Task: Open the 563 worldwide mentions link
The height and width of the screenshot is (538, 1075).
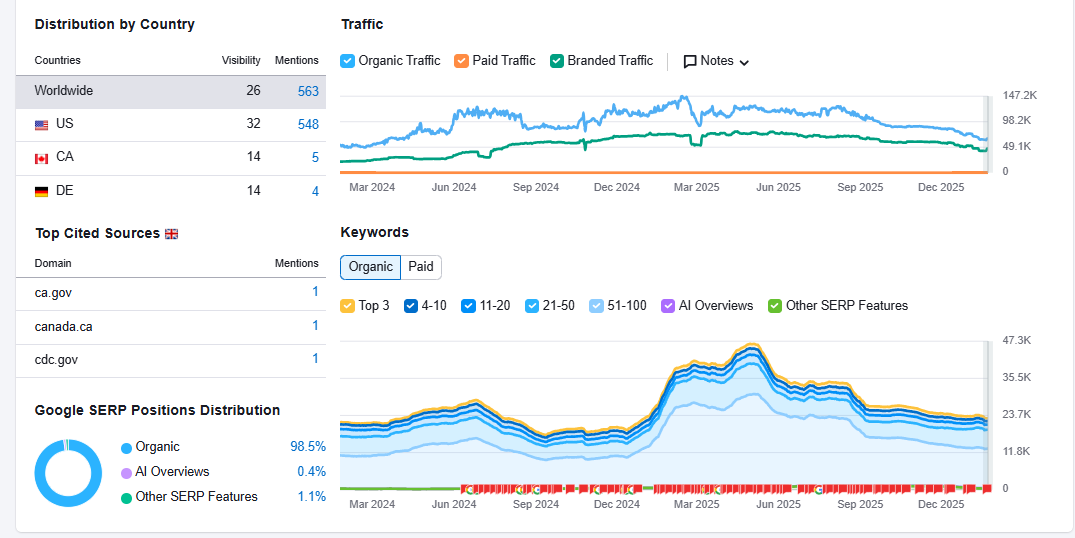Action: click(x=308, y=91)
